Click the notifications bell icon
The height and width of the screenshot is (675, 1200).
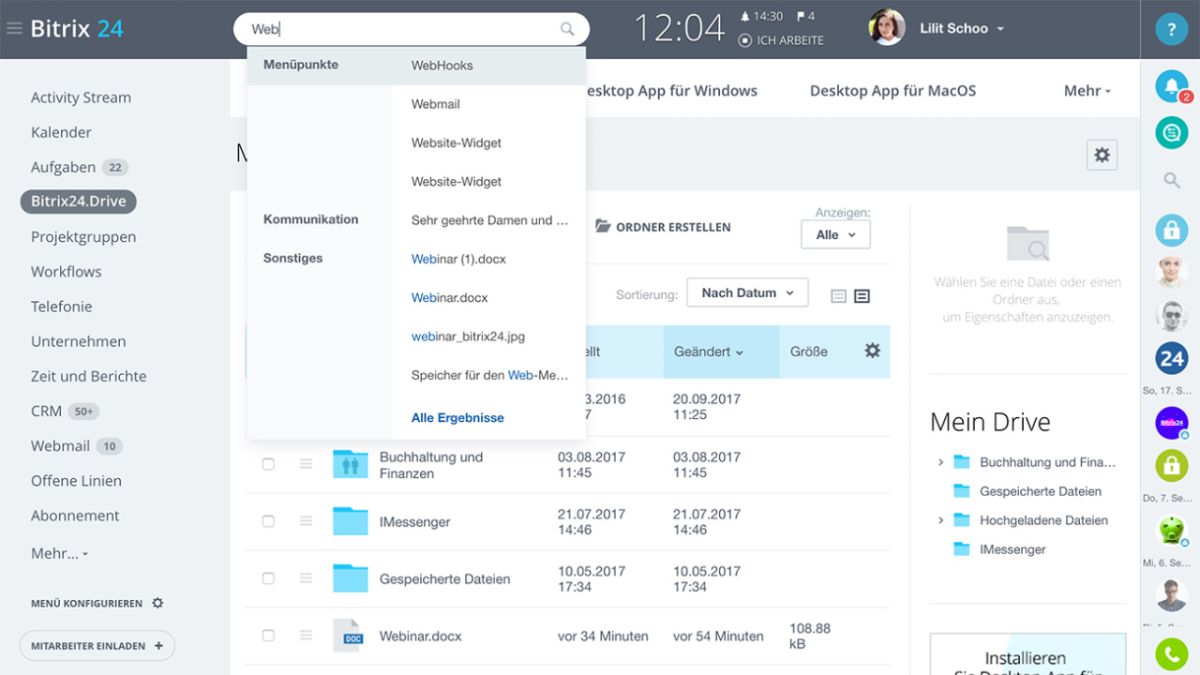tap(1170, 86)
